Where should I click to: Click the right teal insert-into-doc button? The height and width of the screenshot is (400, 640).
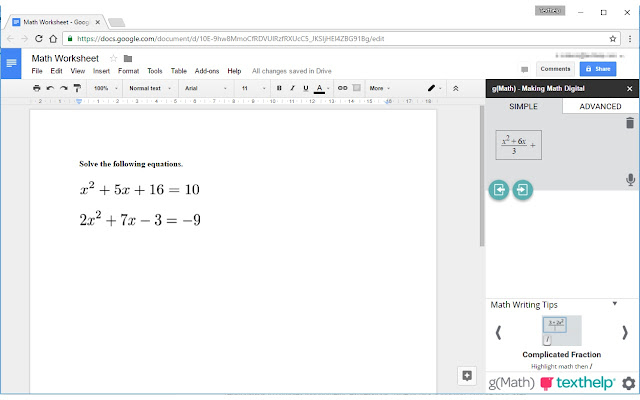(x=522, y=189)
